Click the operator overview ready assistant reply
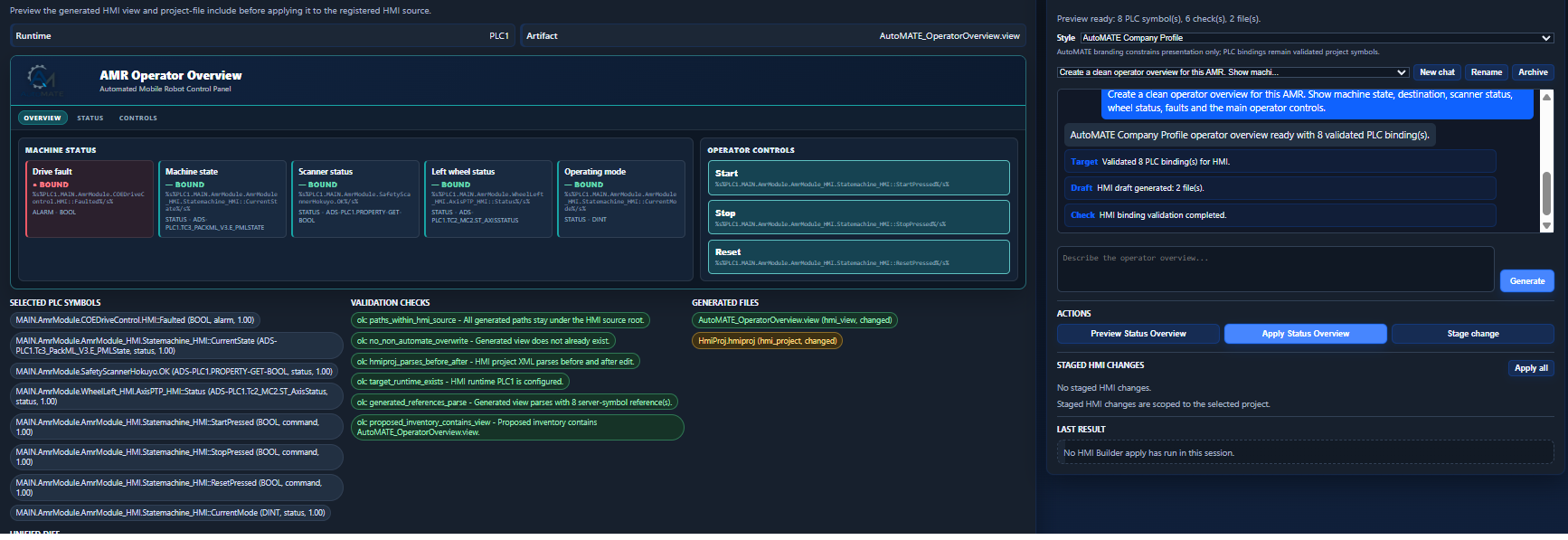Image resolution: width=1568 pixels, height=540 pixels. point(1250,135)
